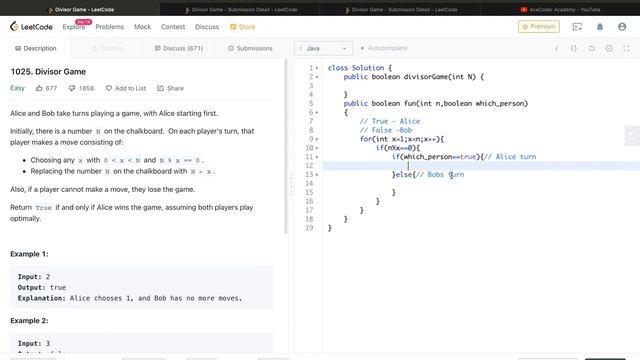Click Add to List
The width and height of the screenshot is (640, 360).
point(126,88)
